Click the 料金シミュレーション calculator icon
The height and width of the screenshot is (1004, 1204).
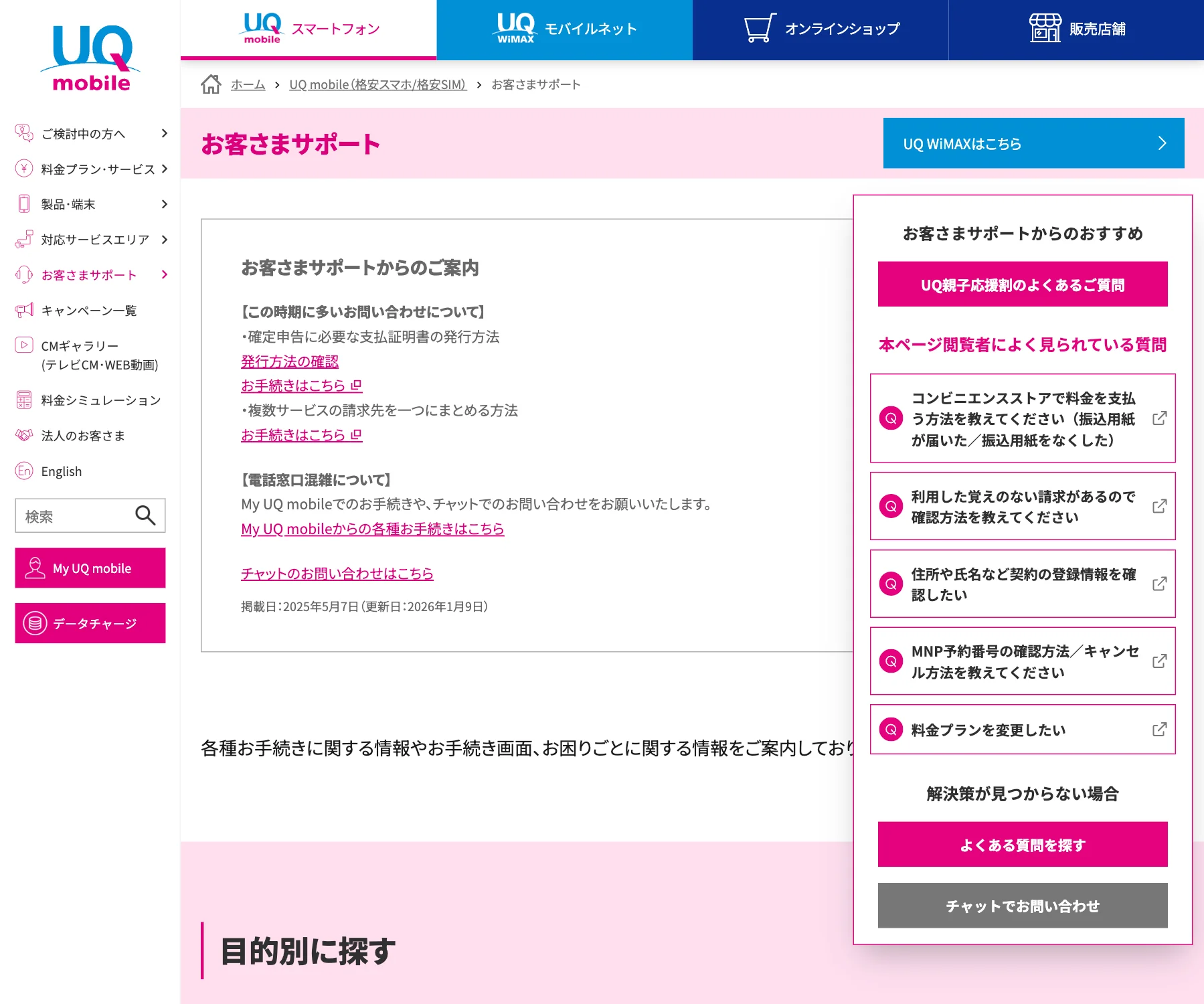pos(23,400)
